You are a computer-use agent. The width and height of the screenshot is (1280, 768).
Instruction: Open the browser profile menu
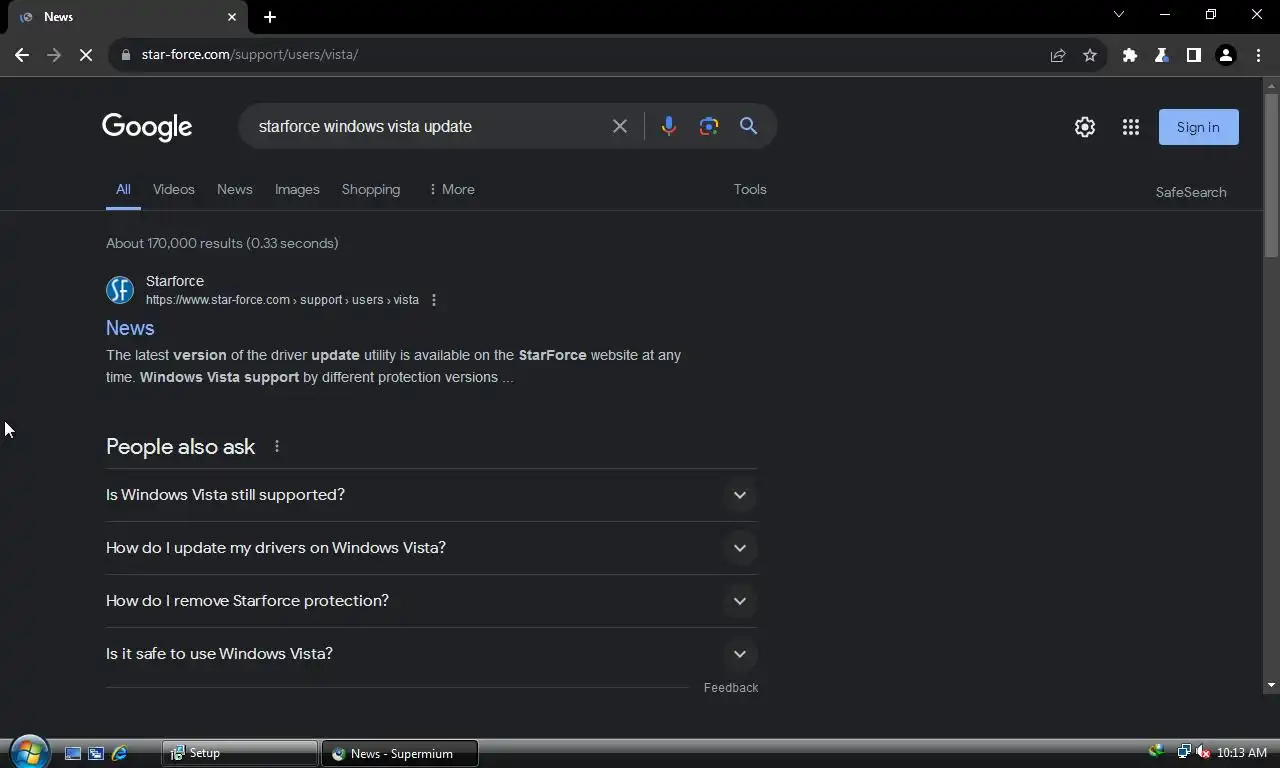click(1226, 55)
